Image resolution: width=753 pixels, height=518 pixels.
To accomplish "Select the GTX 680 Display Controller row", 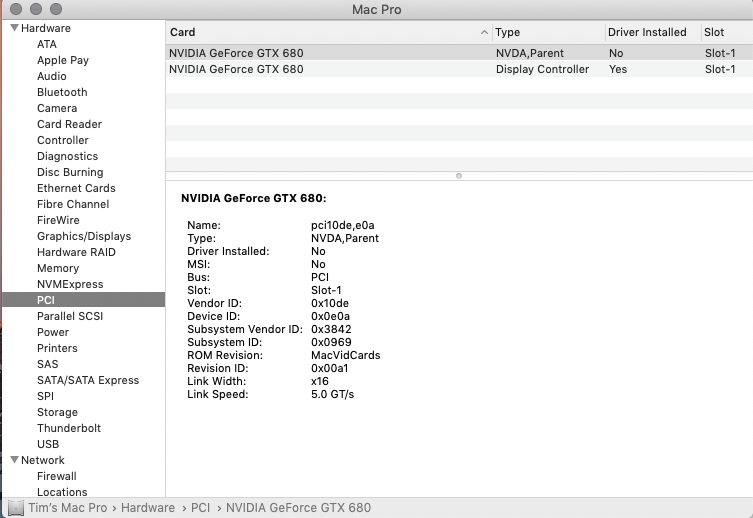I will pos(459,69).
